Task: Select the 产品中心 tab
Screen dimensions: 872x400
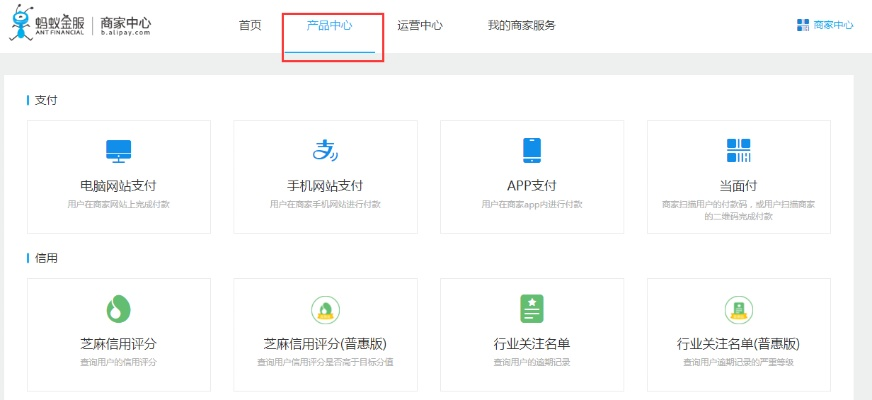Action: 329,25
